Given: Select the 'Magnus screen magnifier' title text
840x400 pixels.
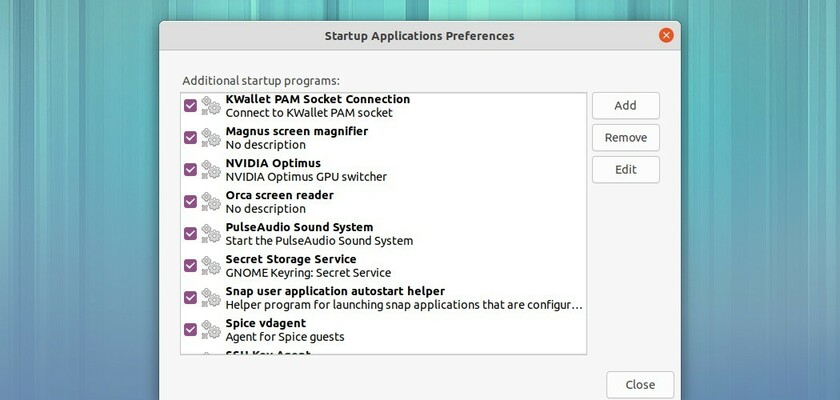Looking at the screenshot, I should click(297, 131).
